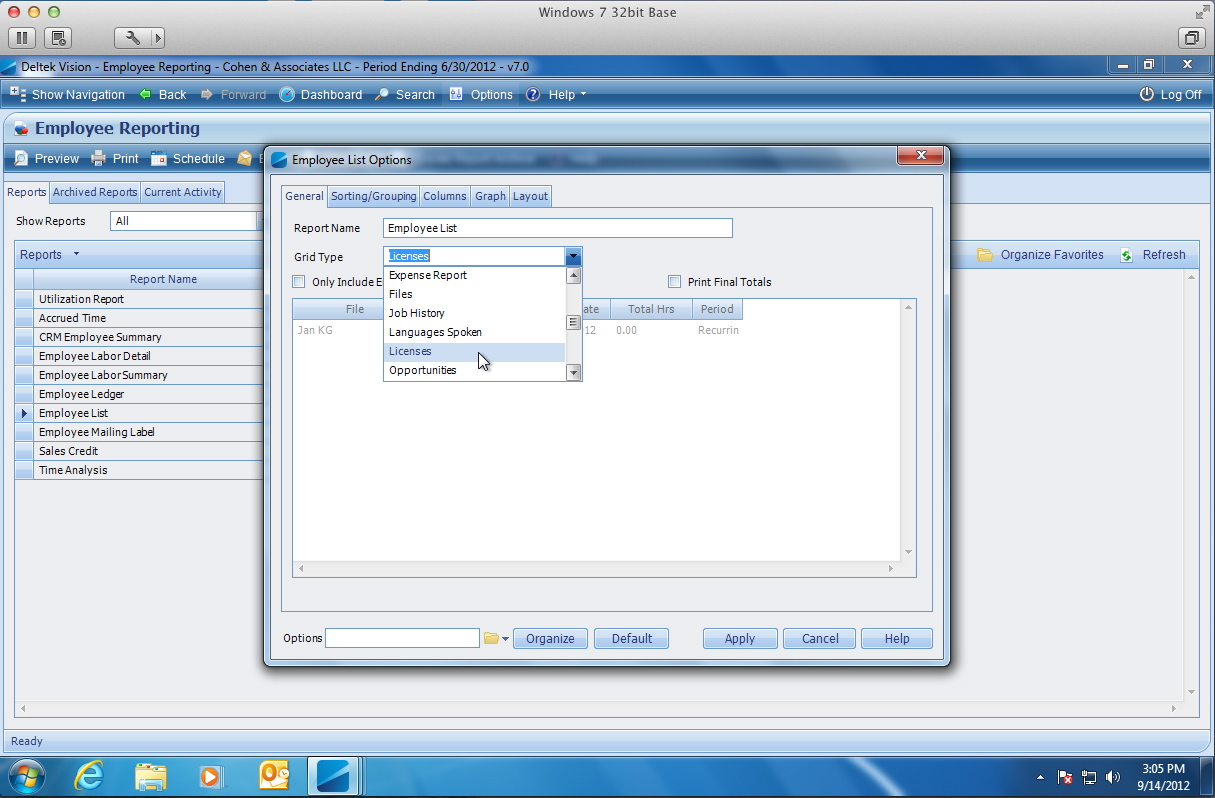This screenshot has height=798, width=1215.
Task: Click the Print printer icon
Action: pyautogui.click(x=98, y=158)
